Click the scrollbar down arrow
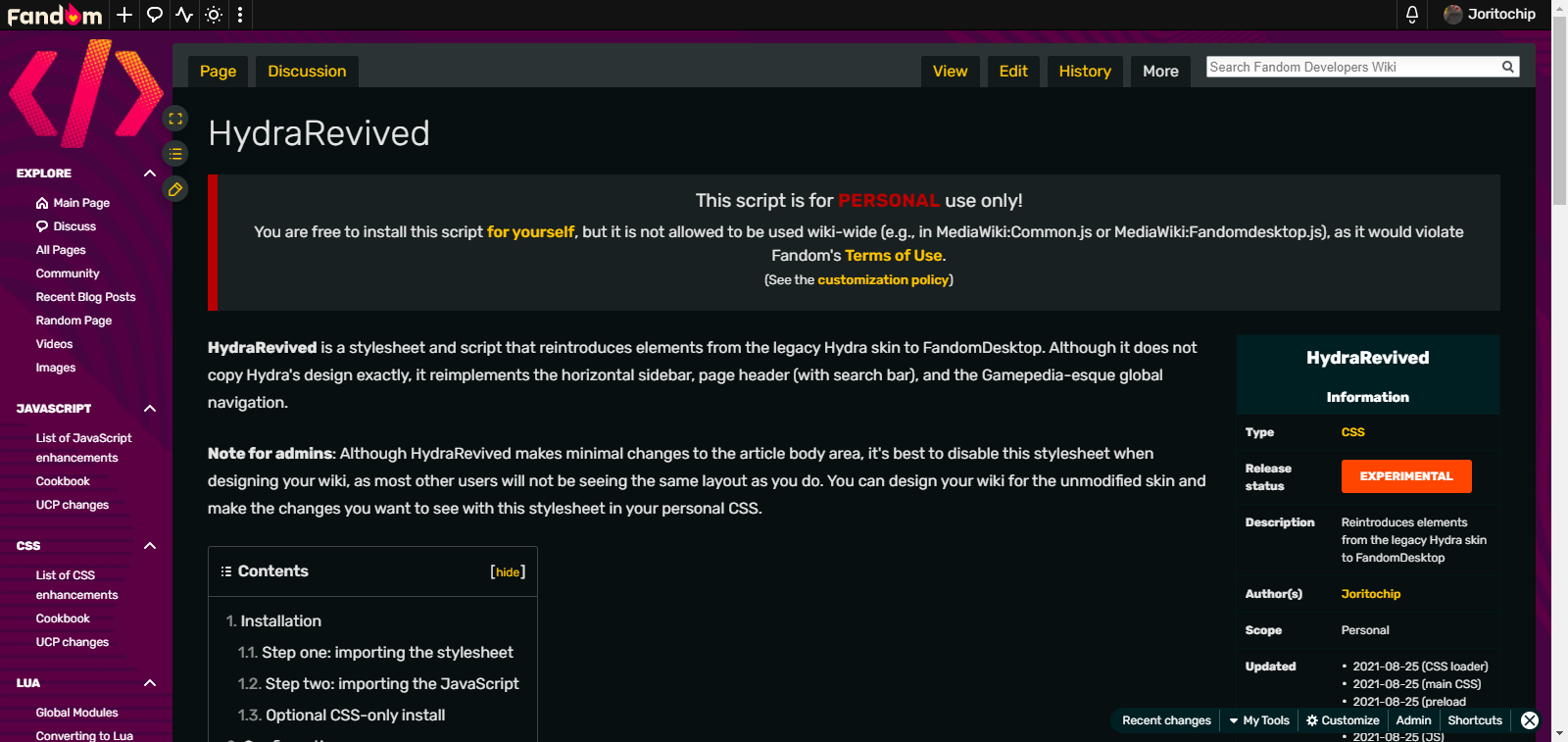Viewport: 1568px width, 742px height. [1559, 734]
